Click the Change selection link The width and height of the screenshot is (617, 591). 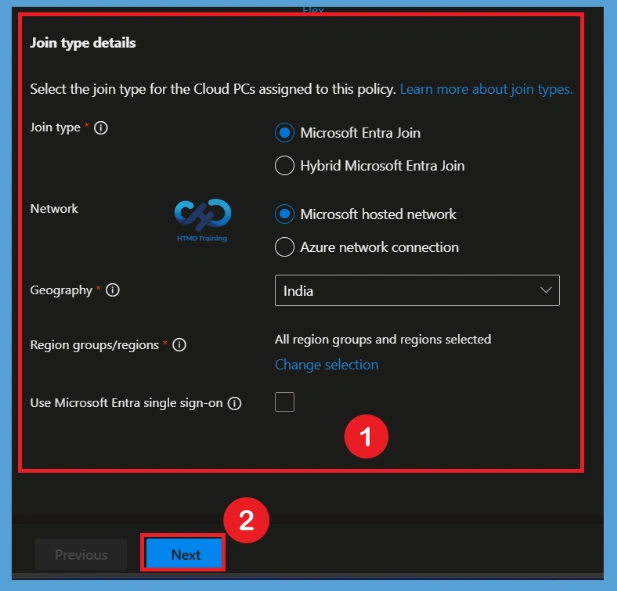point(327,365)
